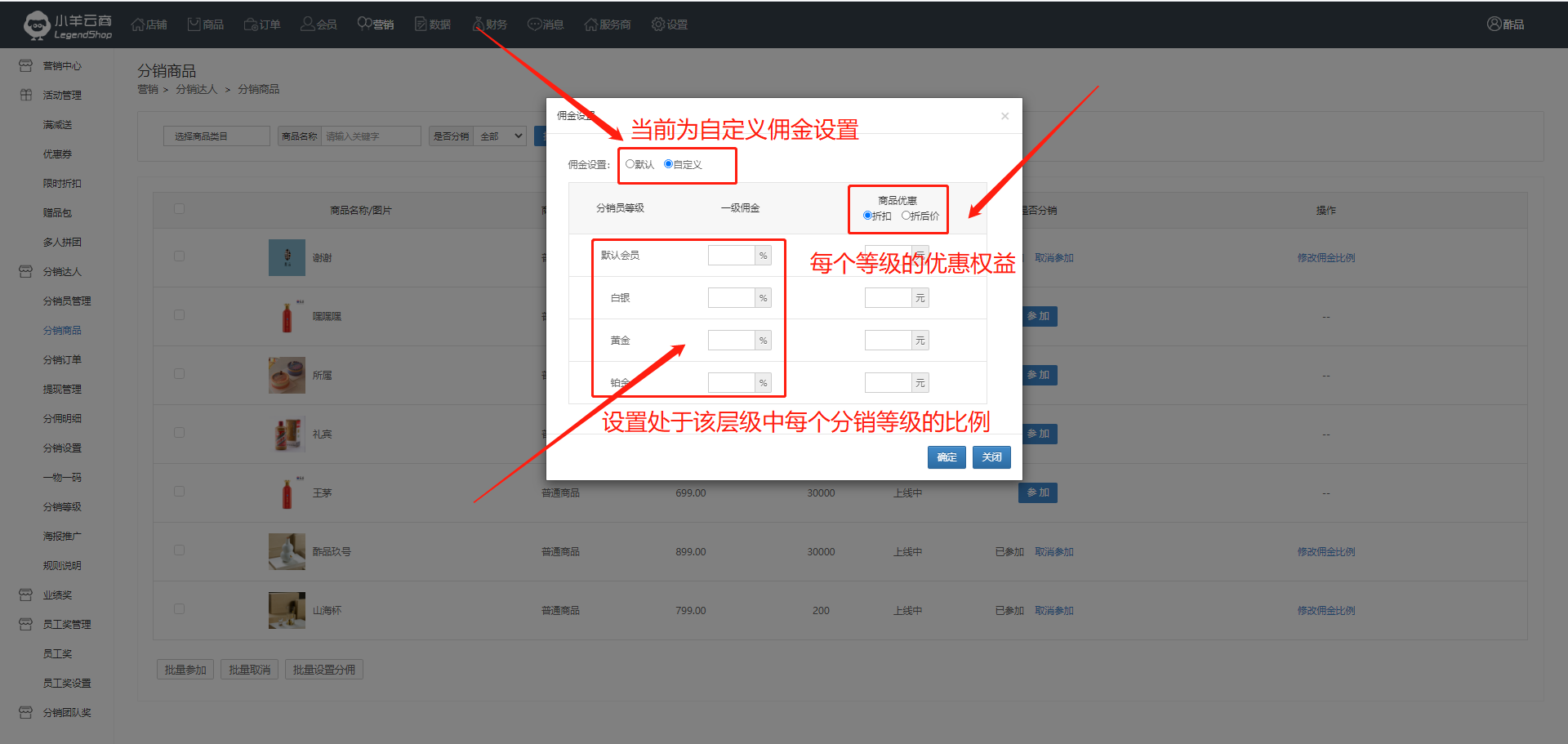1568x744 pixels.
Task: Click 修改佣金比例 link for 酢品玖号
Action: click(1325, 552)
